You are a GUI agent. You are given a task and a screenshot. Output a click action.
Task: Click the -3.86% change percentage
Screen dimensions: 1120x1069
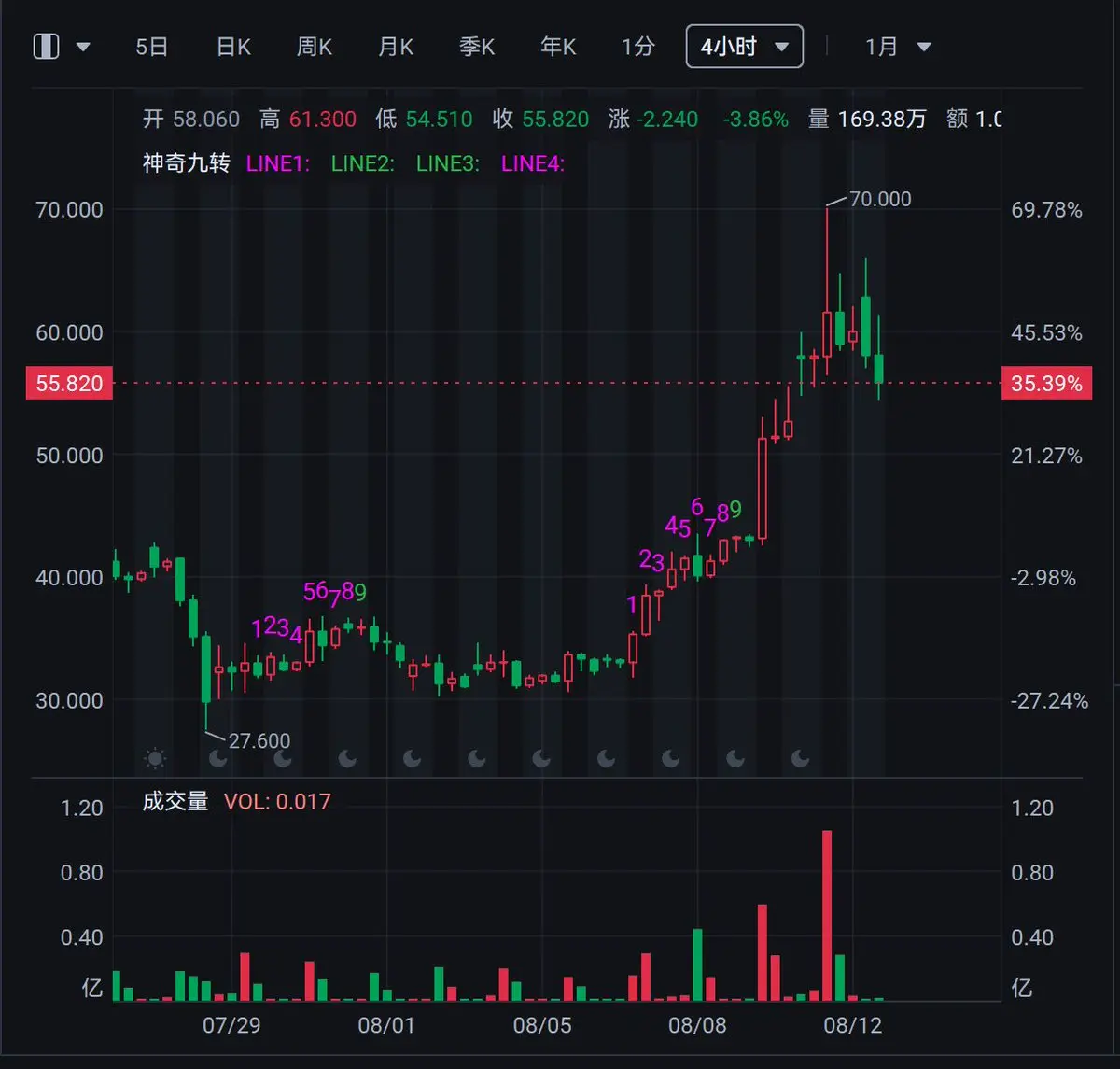[x=755, y=120]
